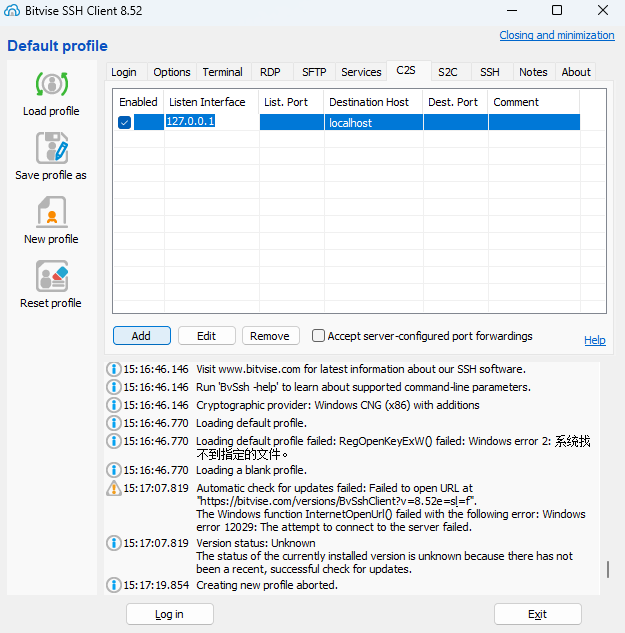This screenshot has width=625, height=633.
Task: Click the Destination Host column header
Action: 373,102
